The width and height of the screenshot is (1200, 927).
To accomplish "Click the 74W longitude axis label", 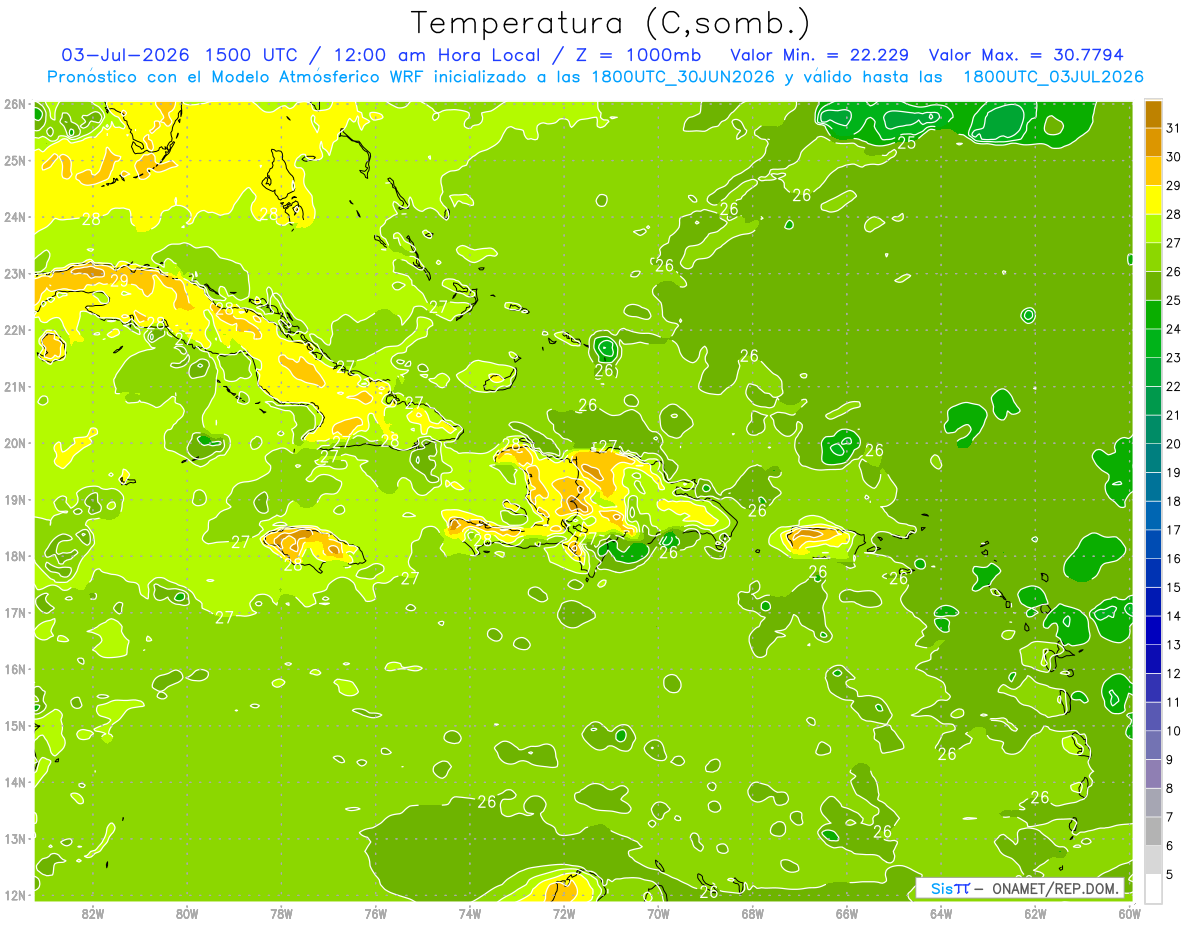I will pyautogui.click(x=470, y=913).
